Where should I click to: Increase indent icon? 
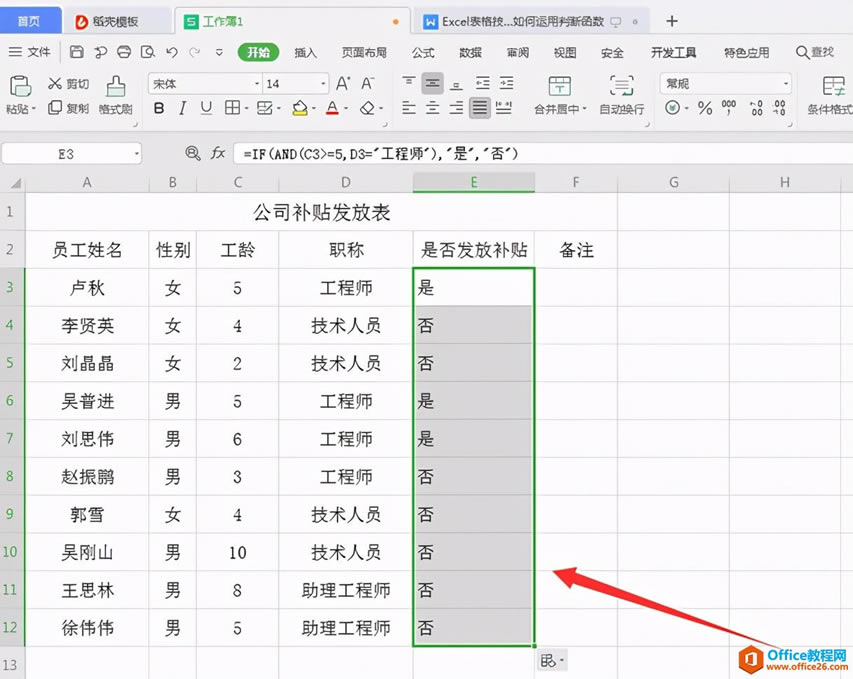pos(506,83)
